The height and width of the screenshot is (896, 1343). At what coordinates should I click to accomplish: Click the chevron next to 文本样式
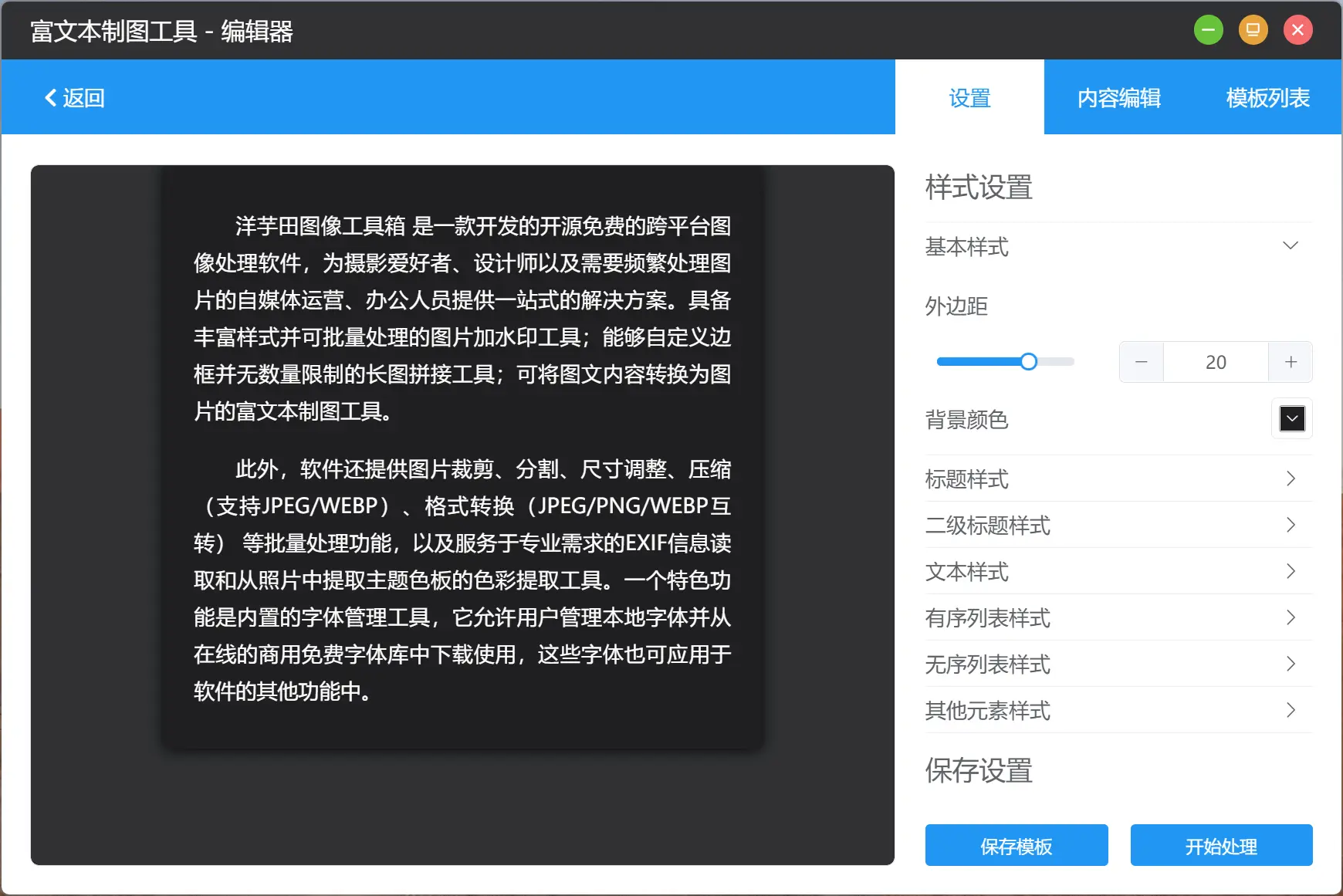pyautogui.click(x=1290, y=571)
